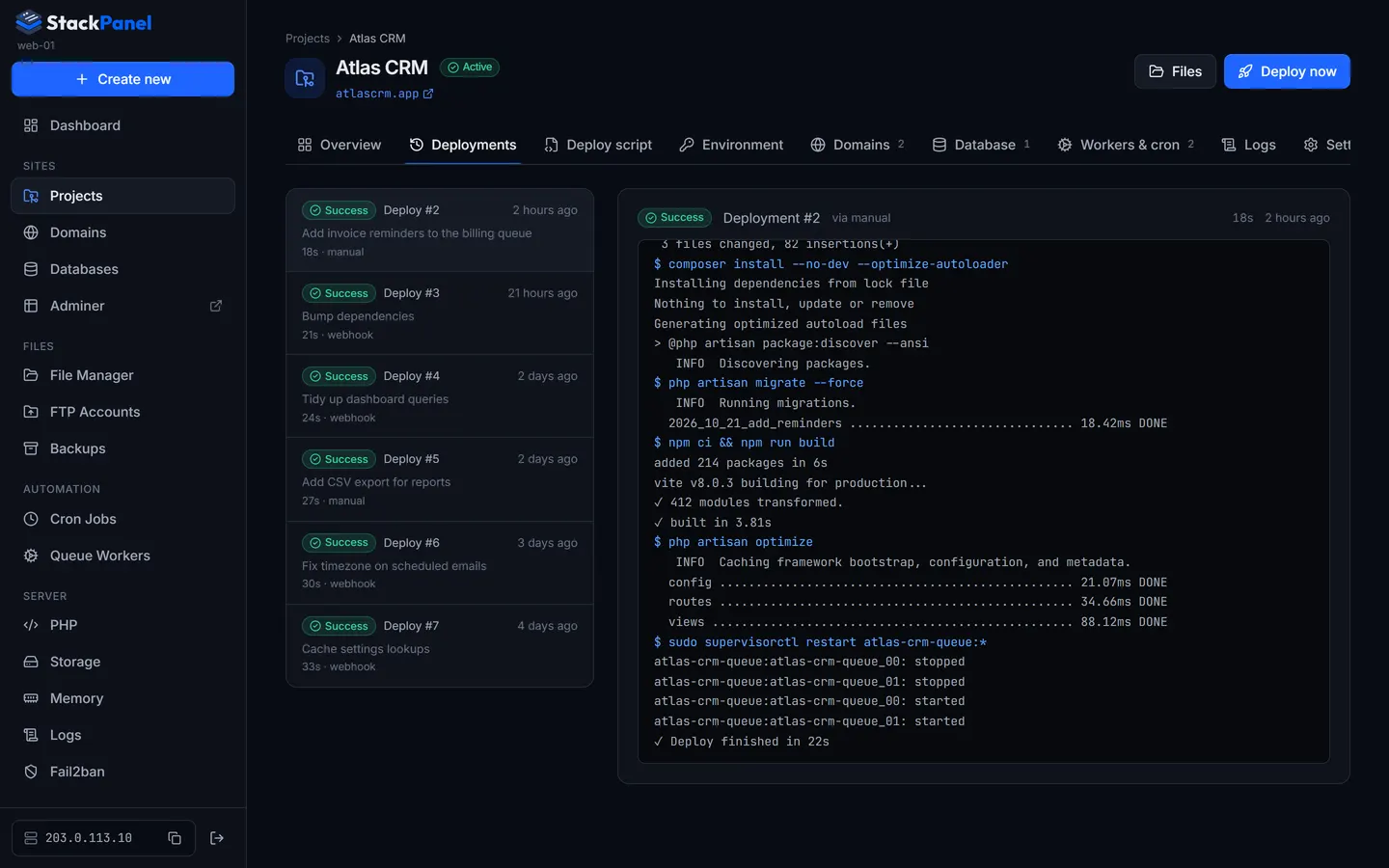
Task: Select the Deployments tab
Action: tap(463, 145)
